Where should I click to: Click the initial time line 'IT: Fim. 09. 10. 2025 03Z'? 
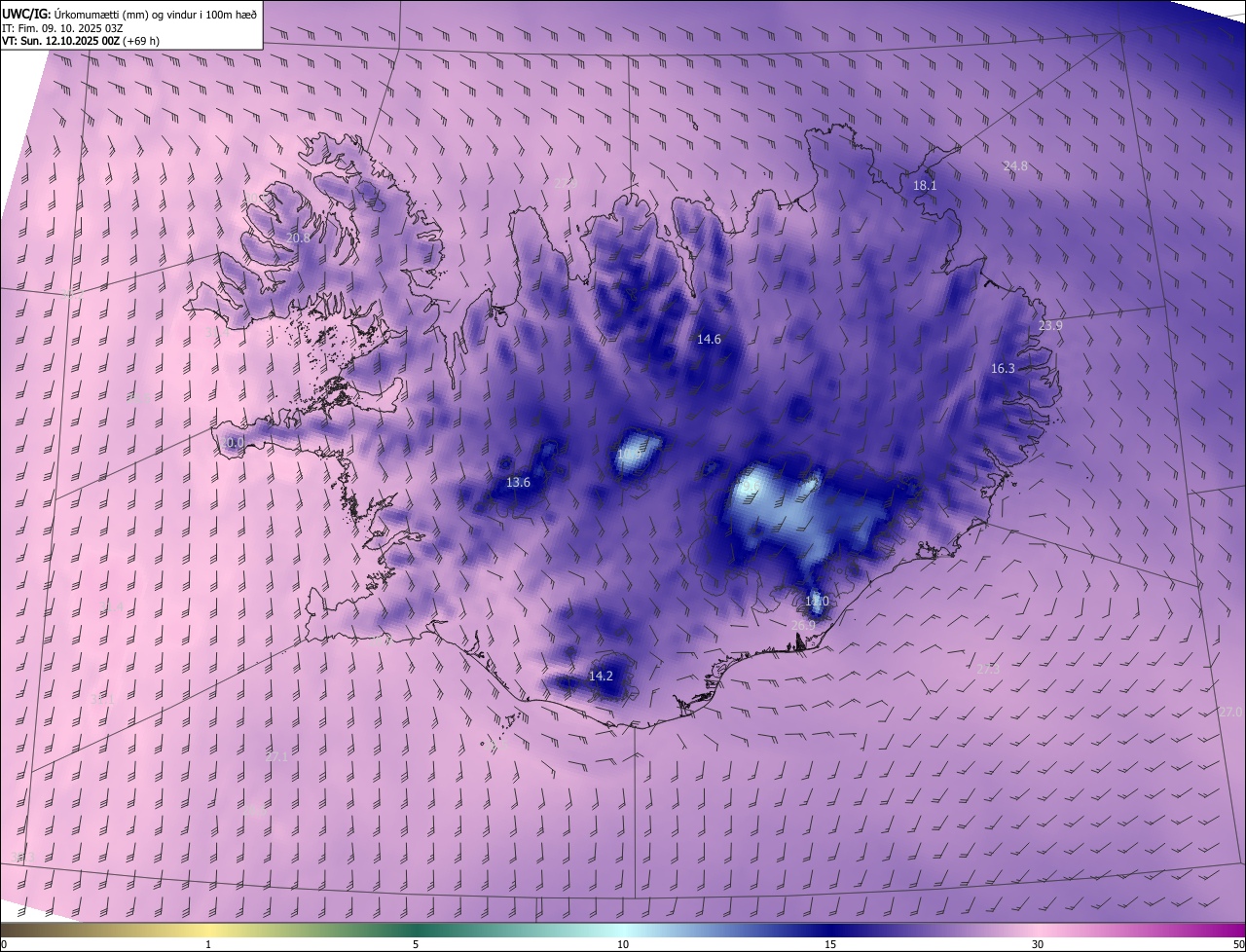(63, 27)
